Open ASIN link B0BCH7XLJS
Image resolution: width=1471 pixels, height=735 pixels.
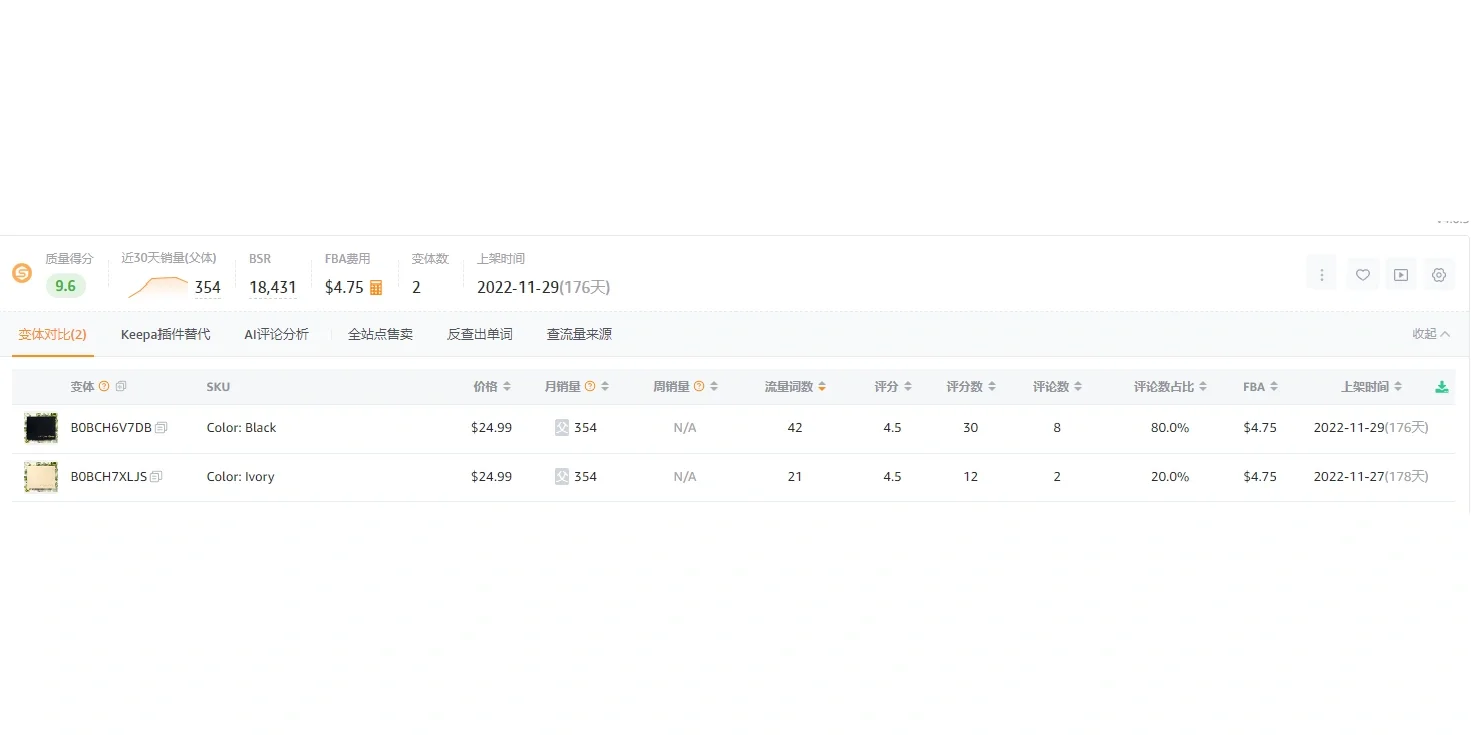point(109,477)
